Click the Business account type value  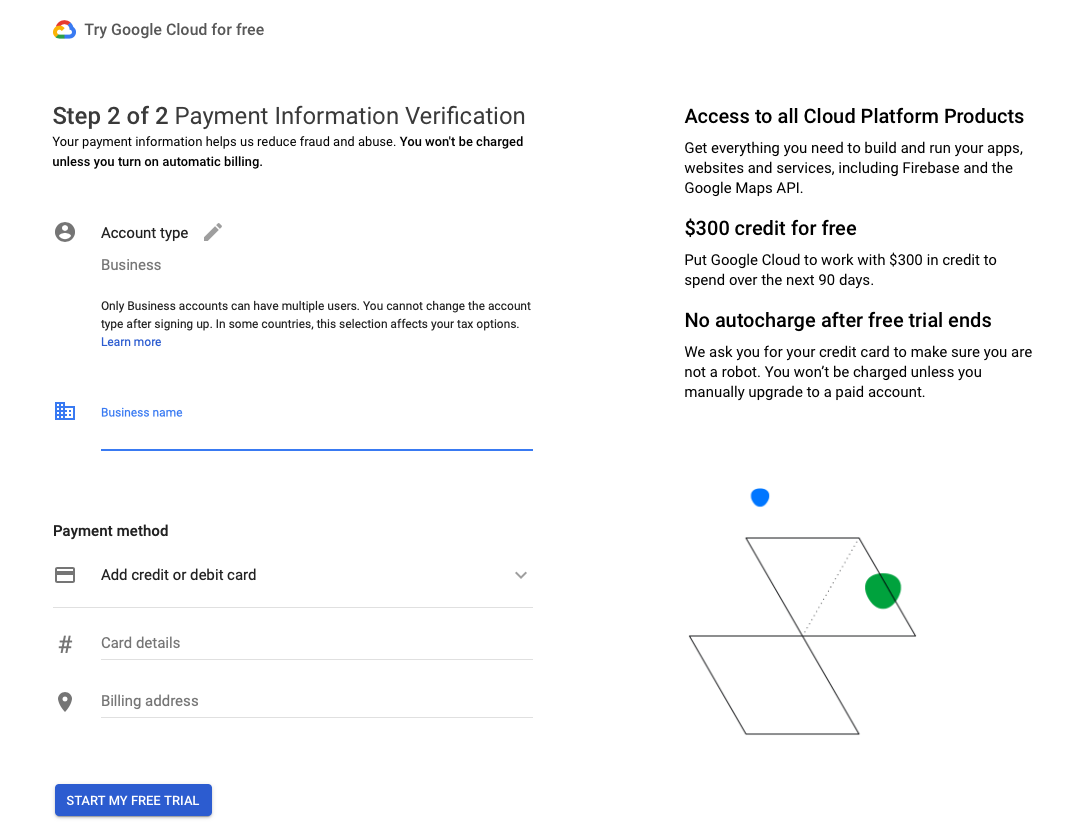point(131,265)
